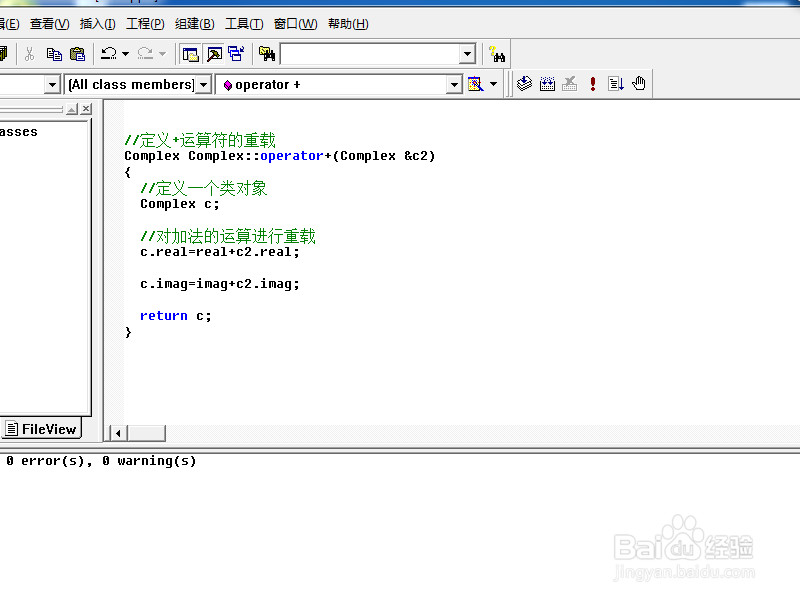
Task: Click the horizontal scrollbar left arrow
Action: coord(118,433)
